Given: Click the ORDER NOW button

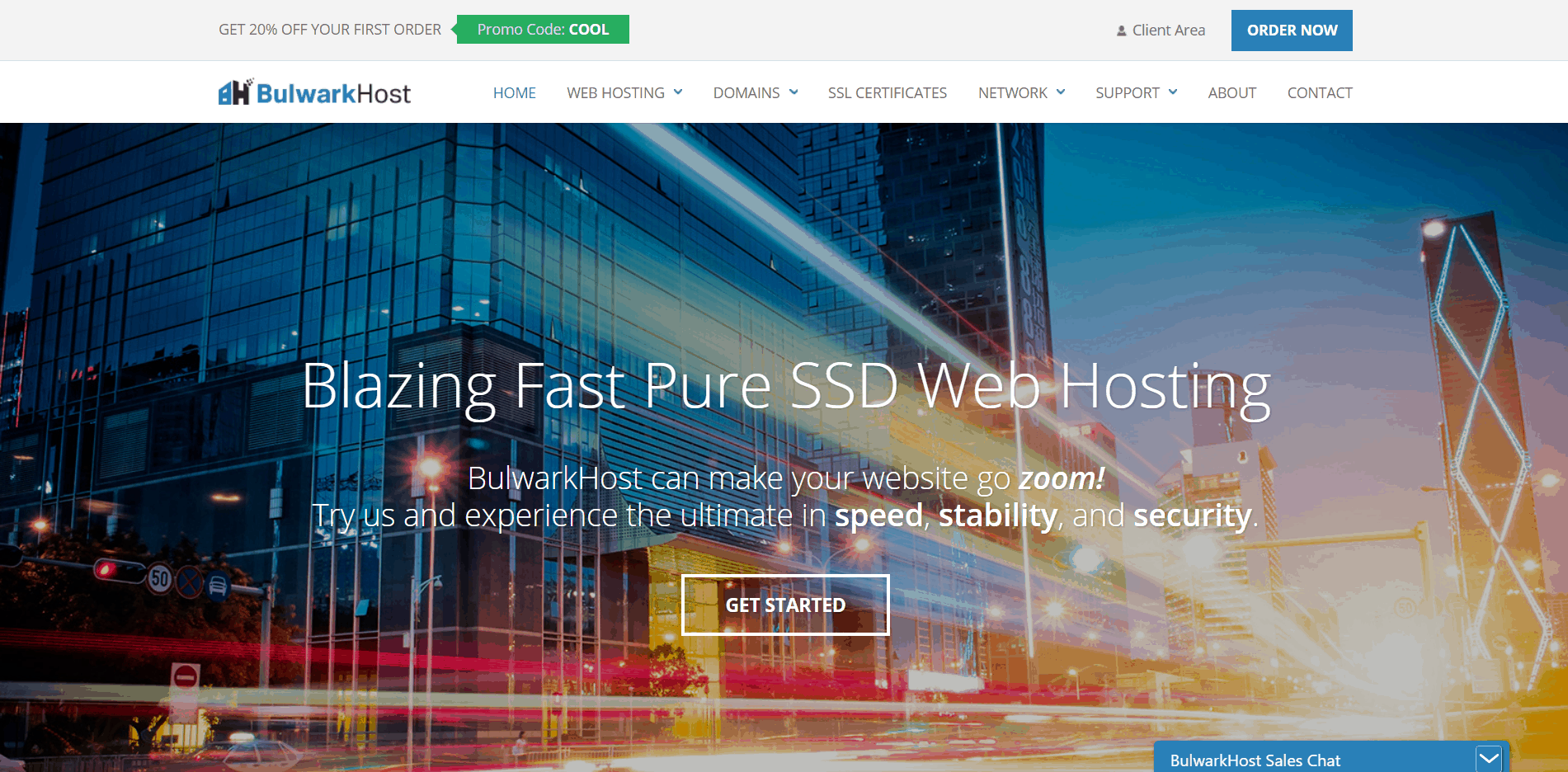Looking at the screenshot, I should 1292,31.
